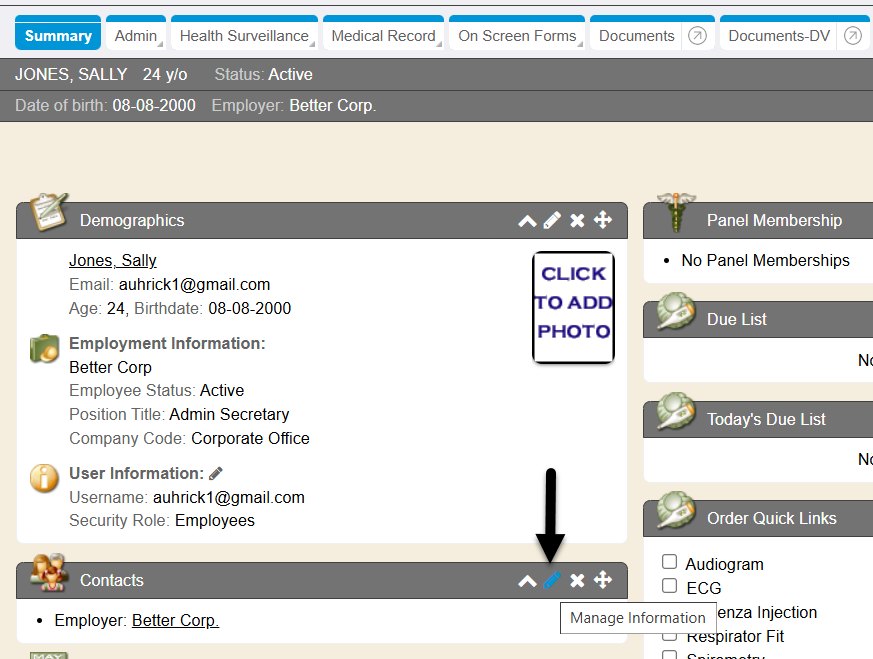Viewport: 873px width, 659px height.
Task: Check the Audiogram checkbox
Action: 670,563
